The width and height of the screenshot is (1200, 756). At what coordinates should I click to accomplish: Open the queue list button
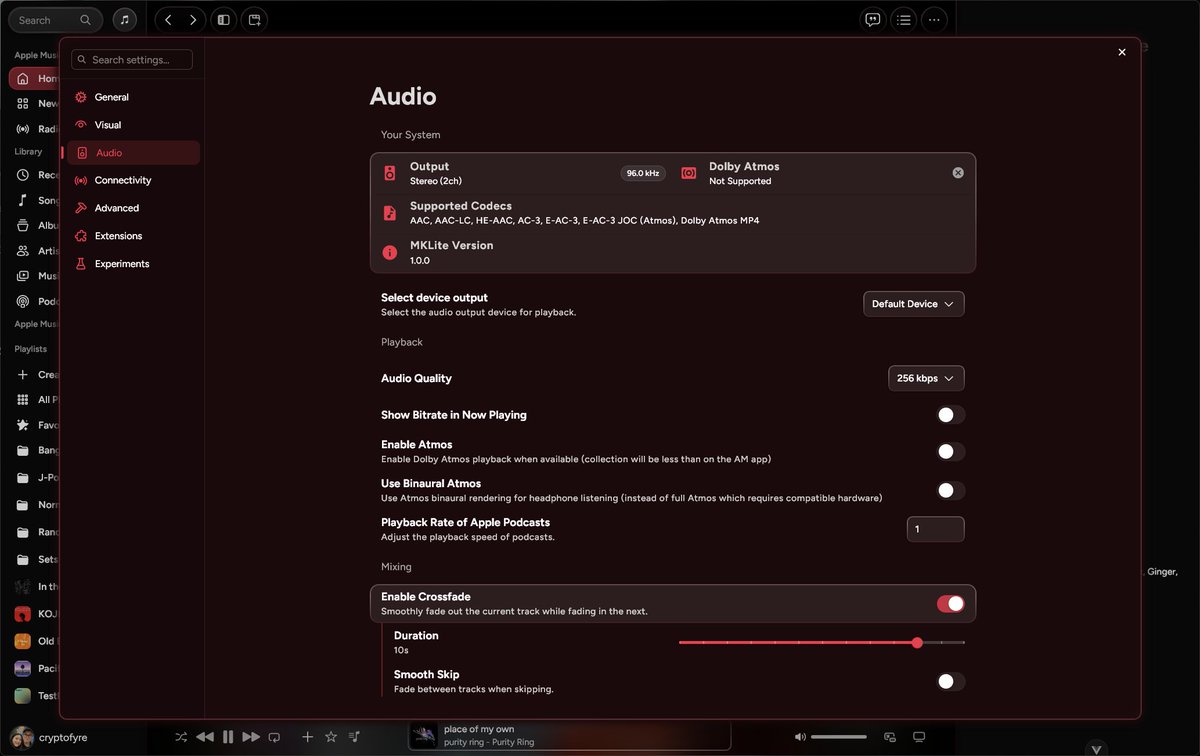(x=904, y=19)
